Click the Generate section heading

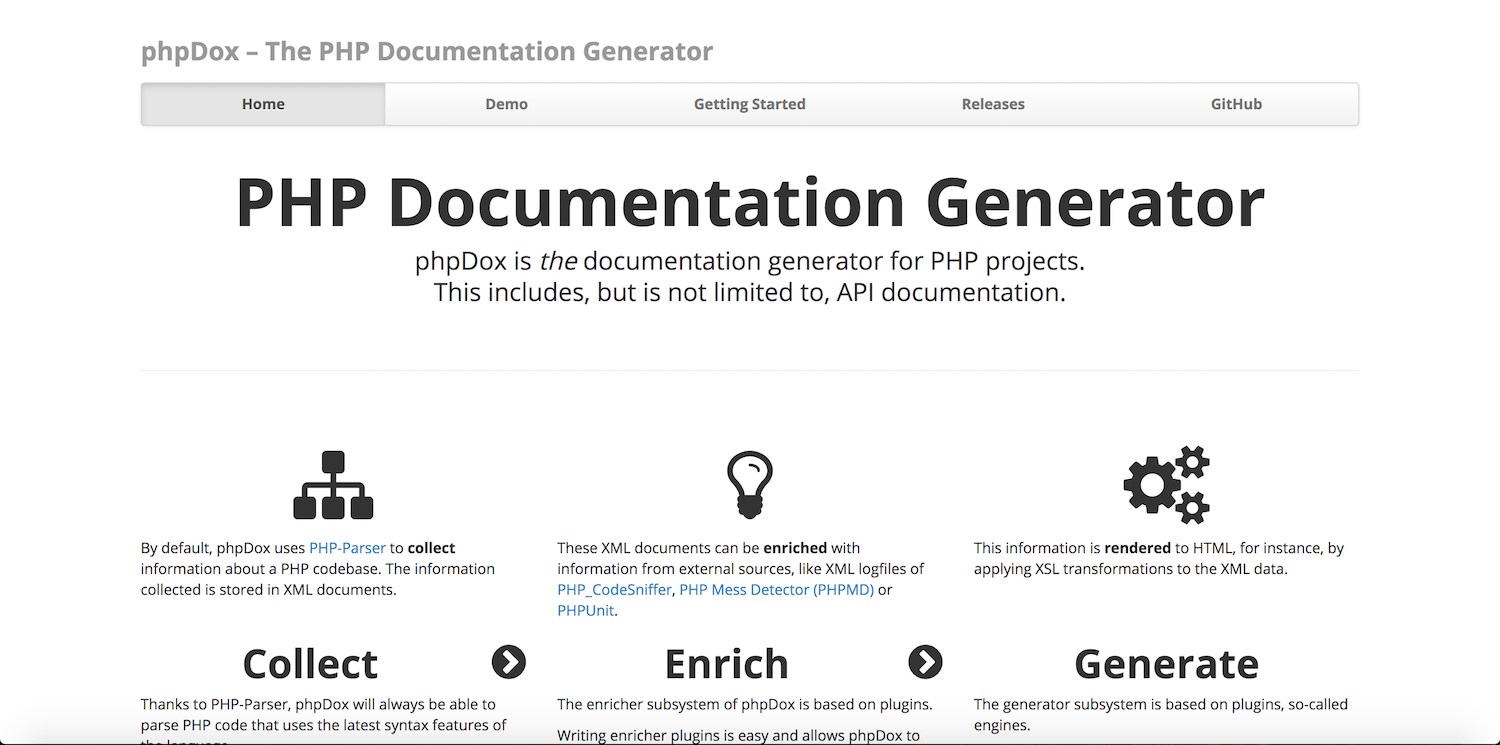1166,663
